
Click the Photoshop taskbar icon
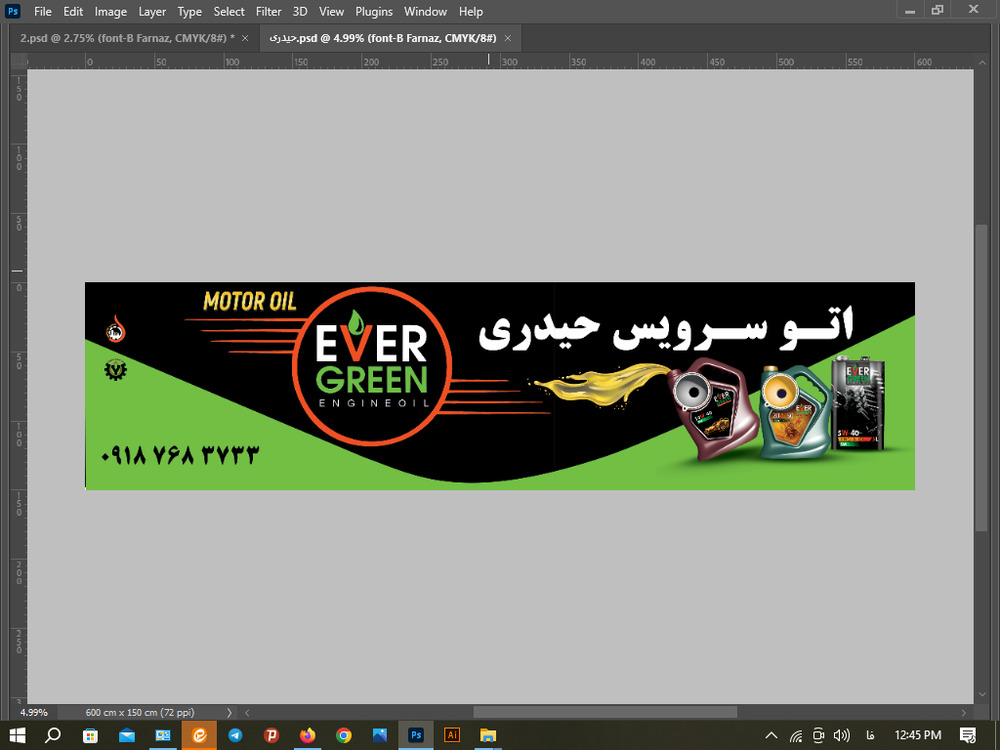point(416,735)
